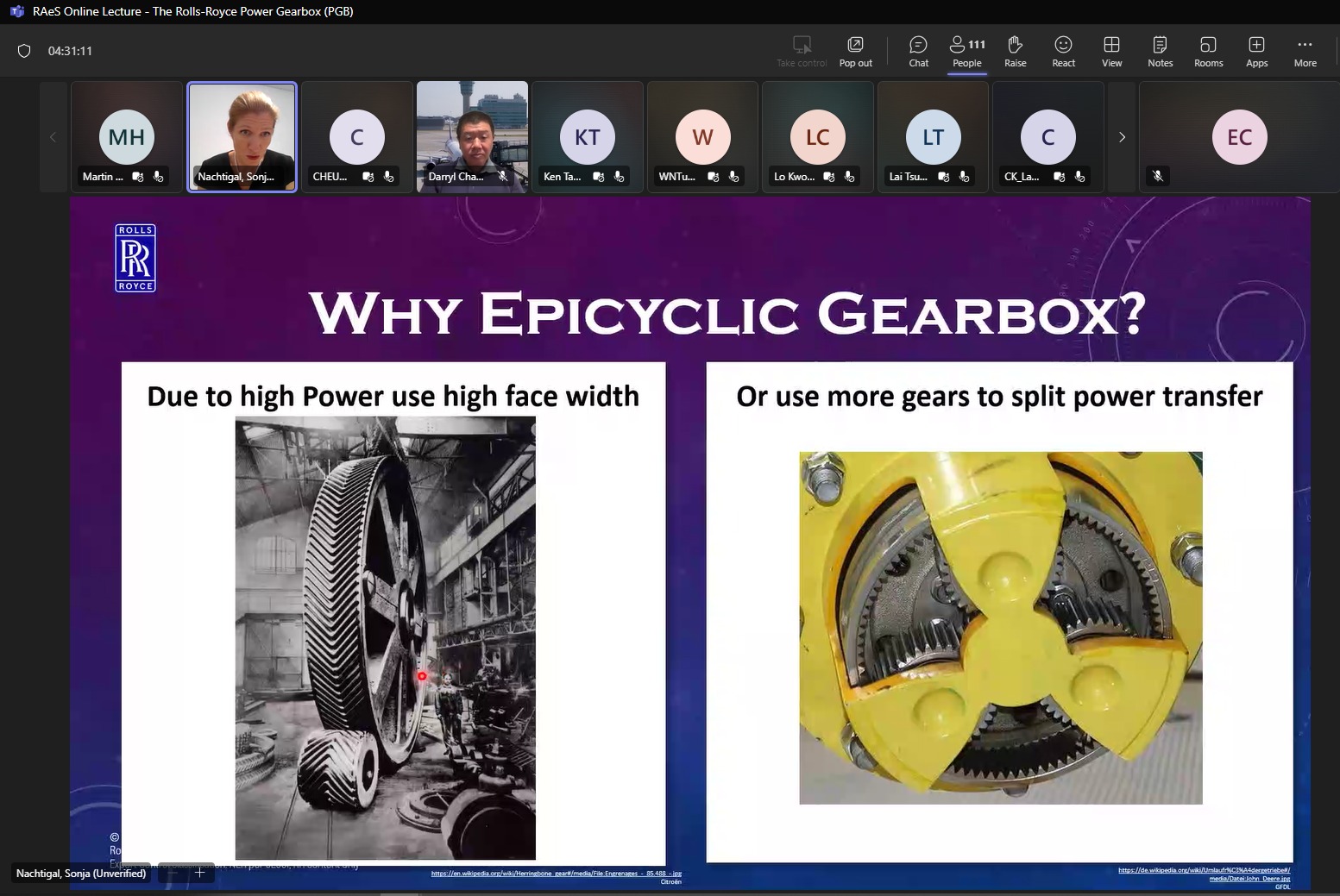Click the Teams app icon in title bar
The width and height of the screenshot is (1340, 896).
point(16,11)
